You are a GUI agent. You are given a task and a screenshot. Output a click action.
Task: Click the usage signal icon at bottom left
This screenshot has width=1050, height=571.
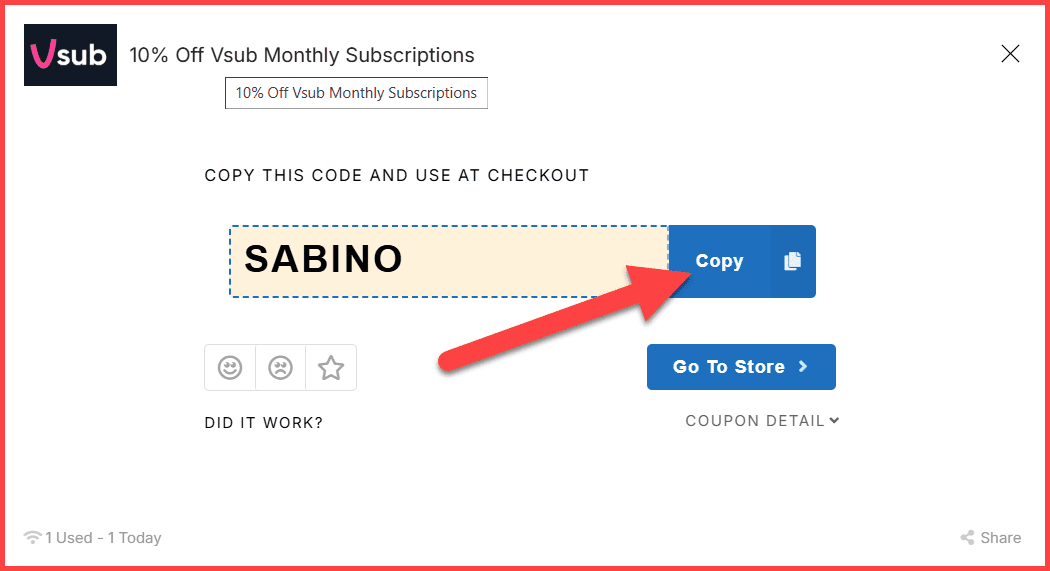(x=33, y=538)
